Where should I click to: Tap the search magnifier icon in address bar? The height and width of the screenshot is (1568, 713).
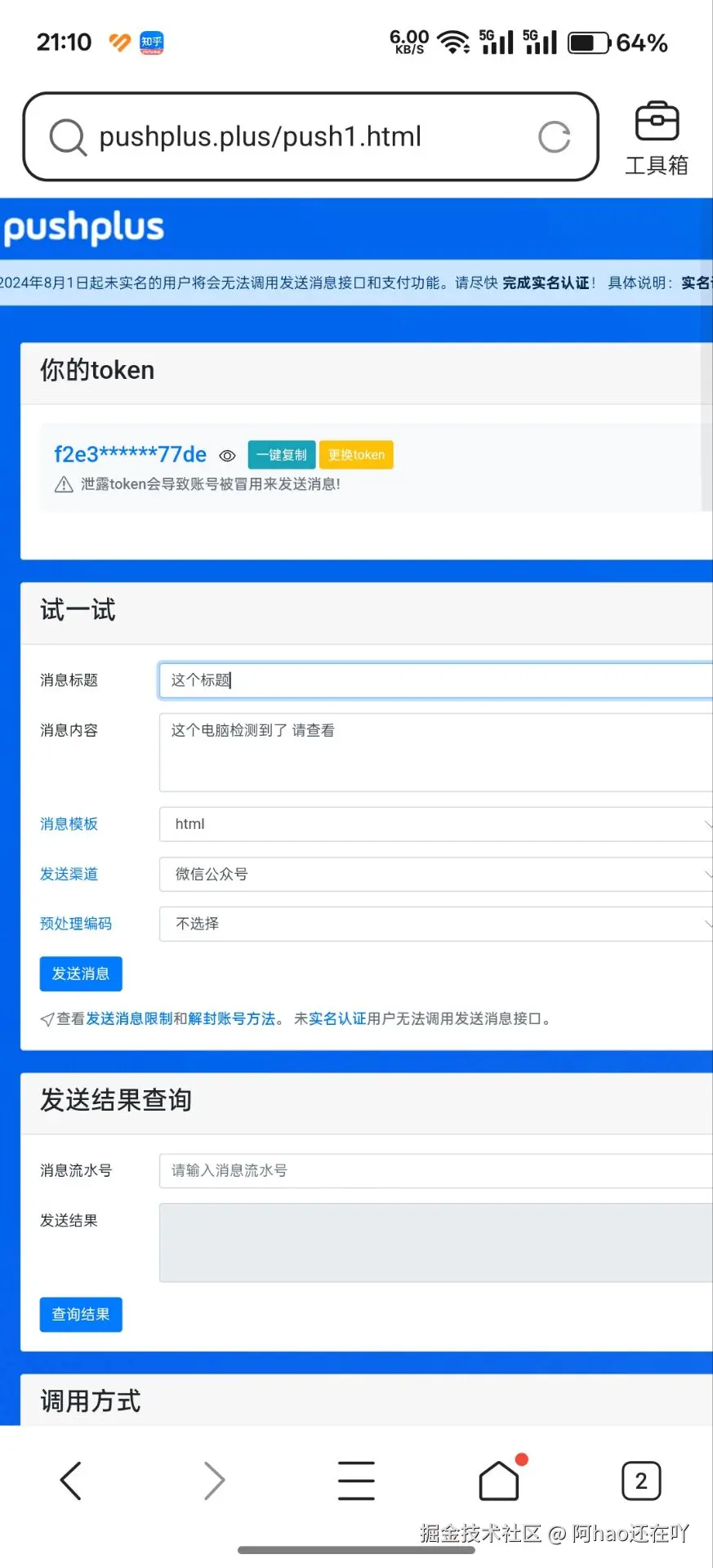(x=68, y=137)
